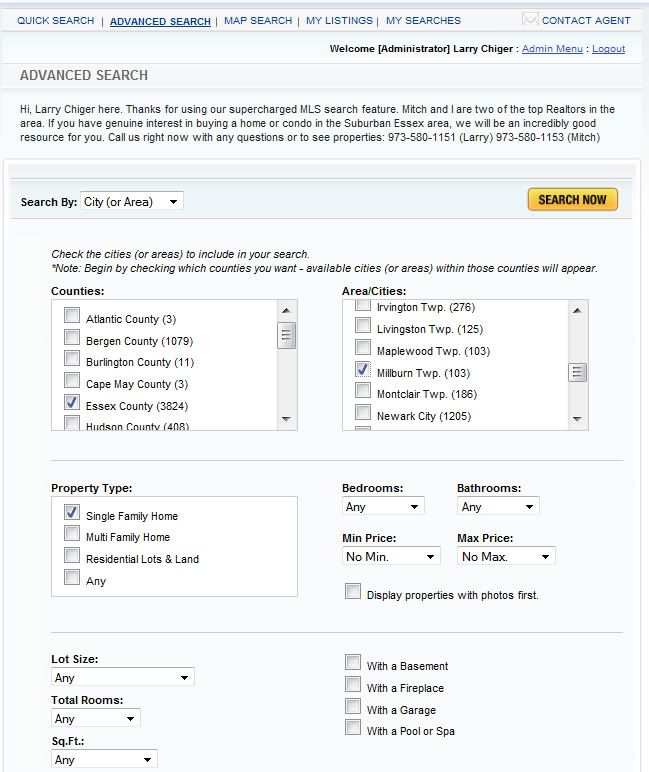Image resolution: width=649 pixels, height=772 pixels.
Task: Click the Essex County (3824) label
Action: tap(137, 406)
